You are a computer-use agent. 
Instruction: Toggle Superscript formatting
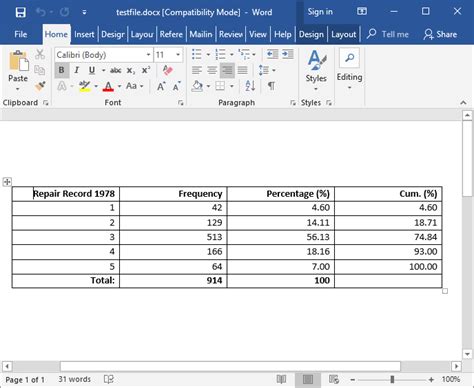pyautogui.click(x=146, y=70)
